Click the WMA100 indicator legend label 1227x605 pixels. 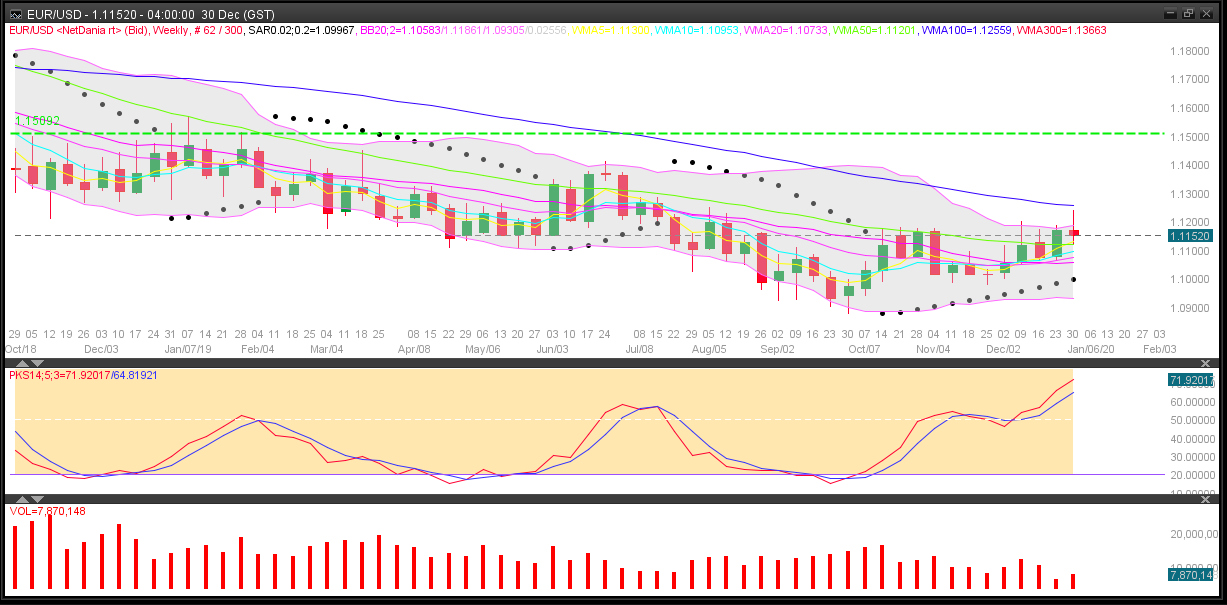click(x=961, y=31)
